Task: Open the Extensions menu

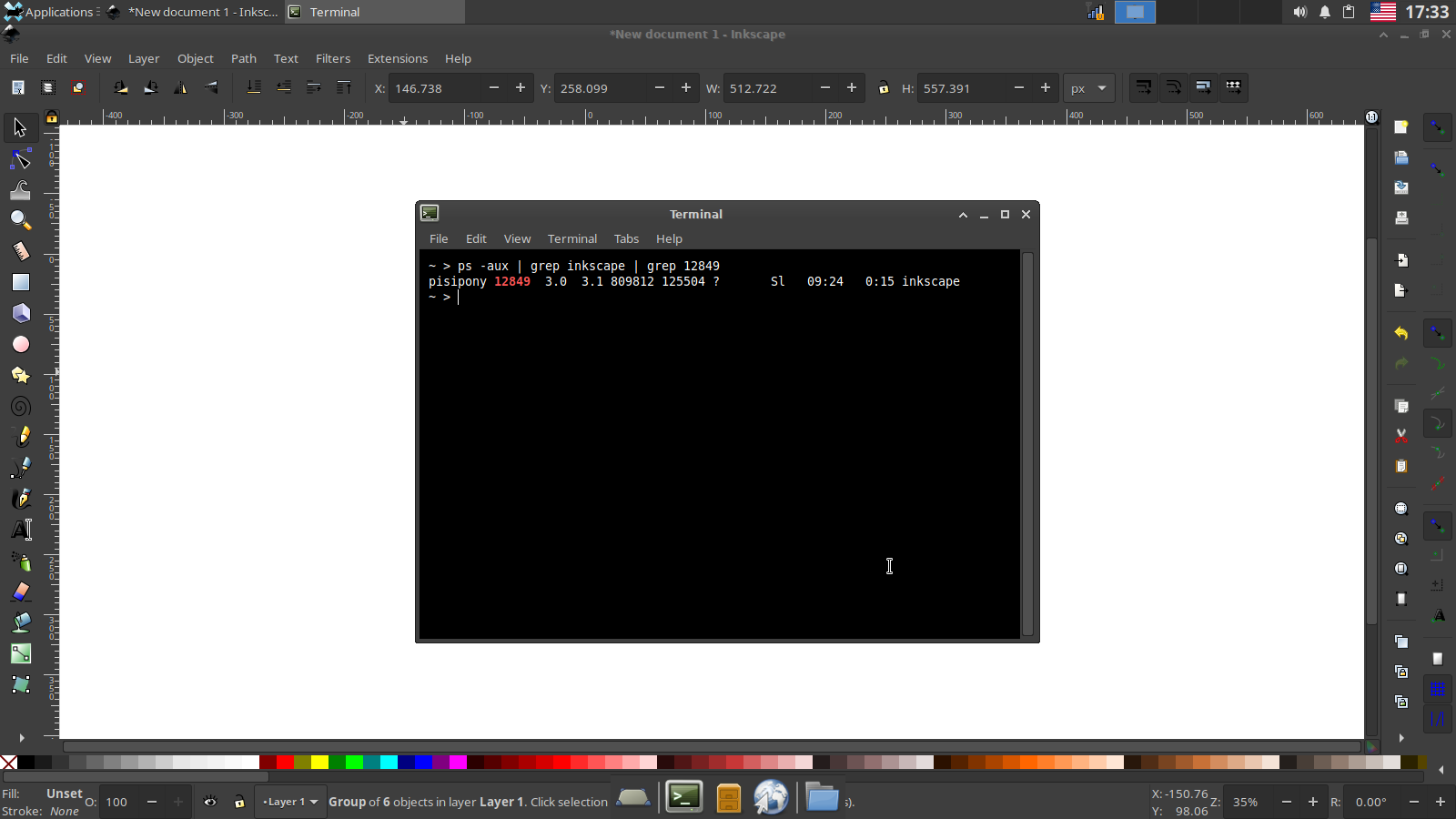Action: click(397, 58)
